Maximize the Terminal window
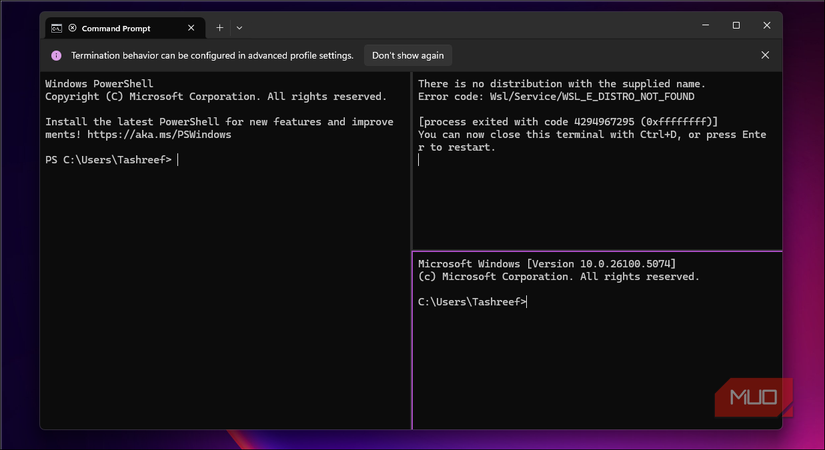 (x=736, y=25)
